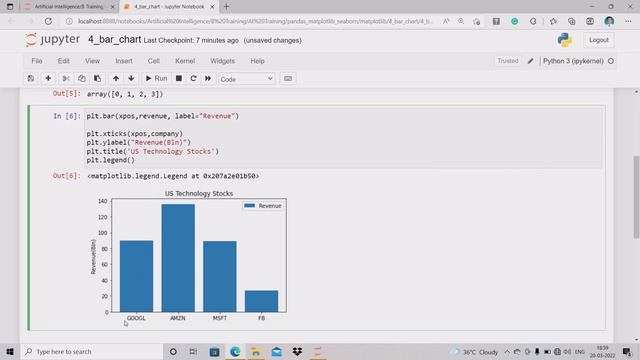
Task: Refresh the page in the browser
Action: [x=48, y=21]
